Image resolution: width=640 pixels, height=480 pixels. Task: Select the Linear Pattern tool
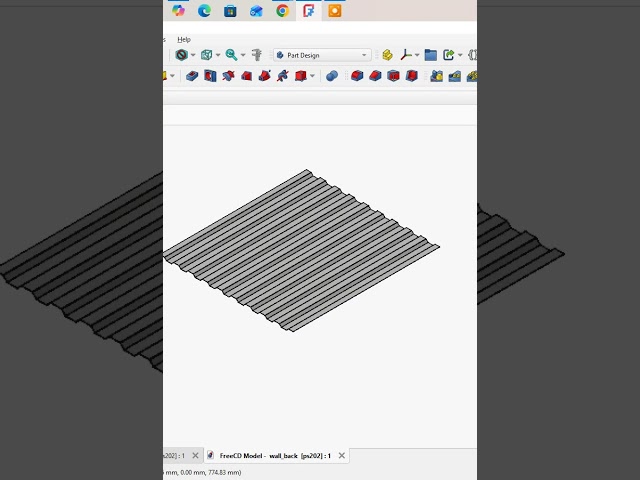pyautogui.click(x=455, y=76)
